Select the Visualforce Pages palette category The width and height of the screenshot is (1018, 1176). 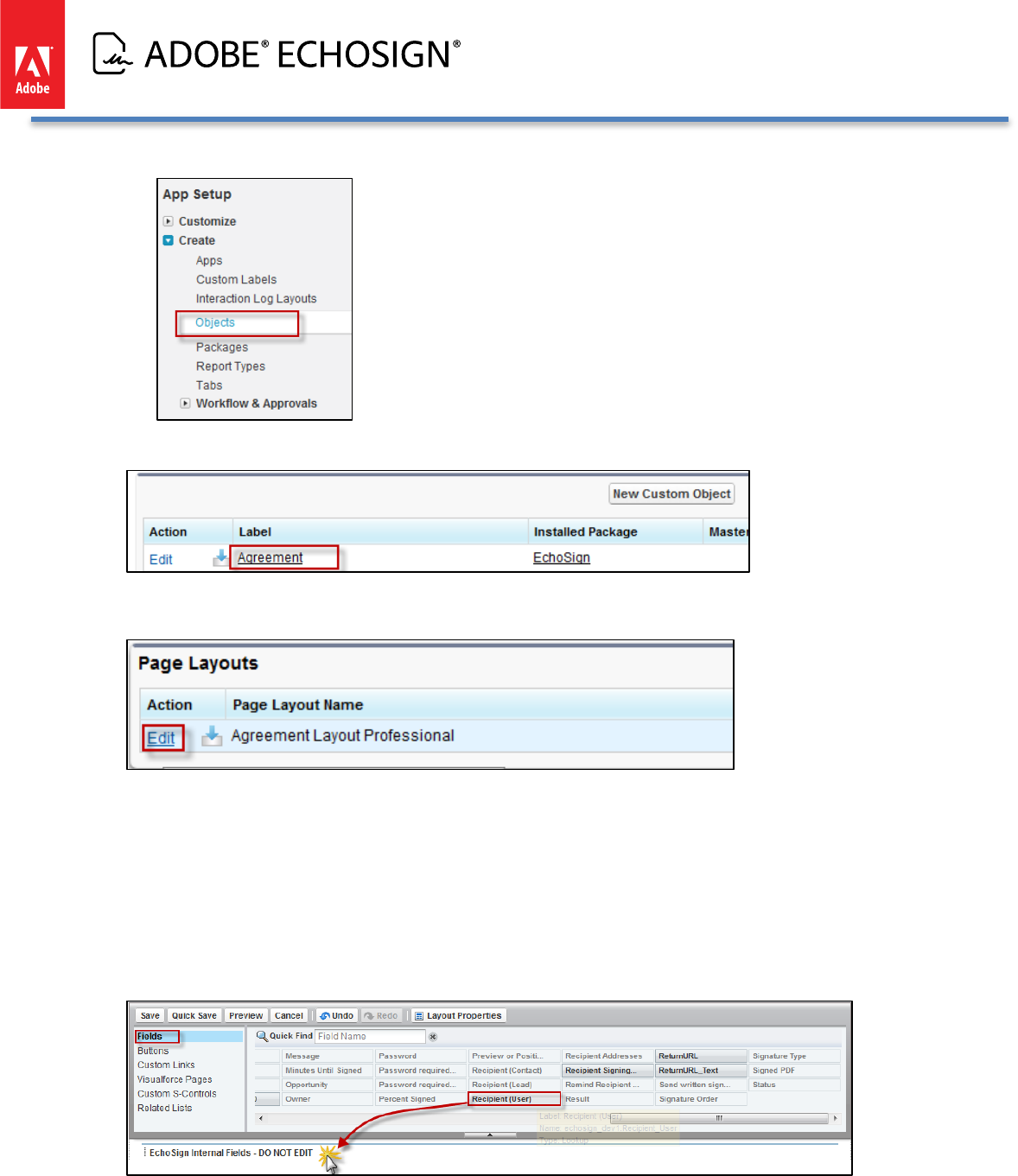175,1079
